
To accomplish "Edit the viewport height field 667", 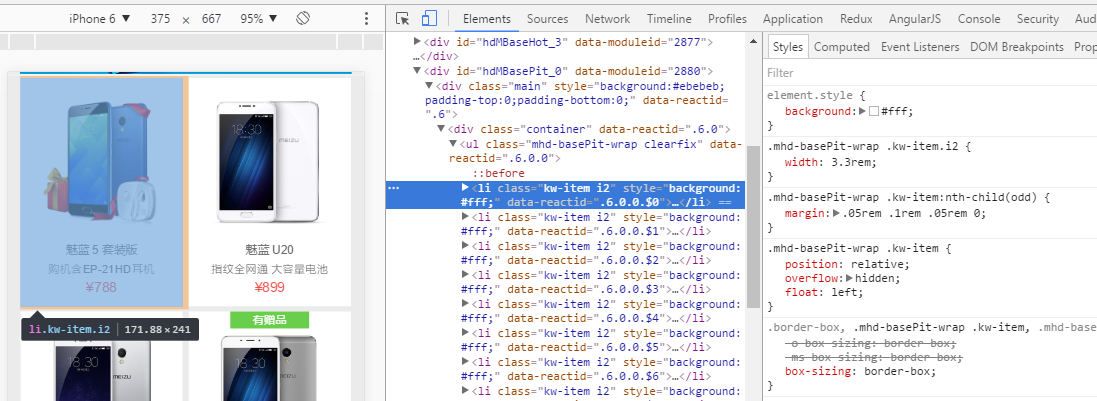I will coord(211,19).
